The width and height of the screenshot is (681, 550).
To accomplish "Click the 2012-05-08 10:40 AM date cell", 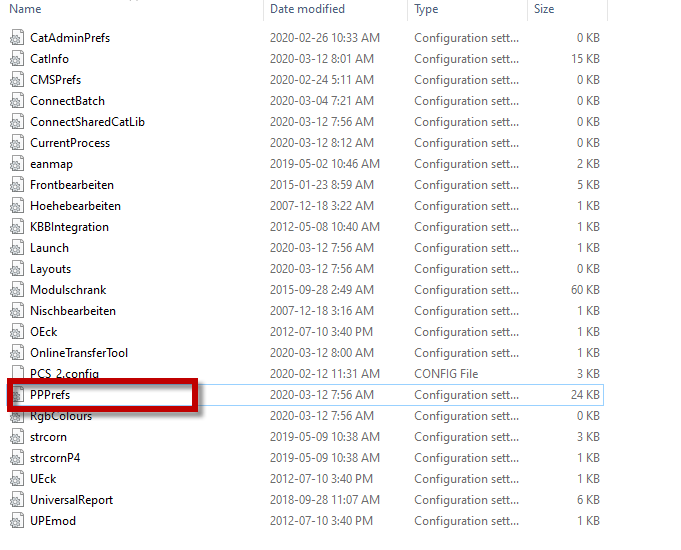I will (x=324, y=227).
